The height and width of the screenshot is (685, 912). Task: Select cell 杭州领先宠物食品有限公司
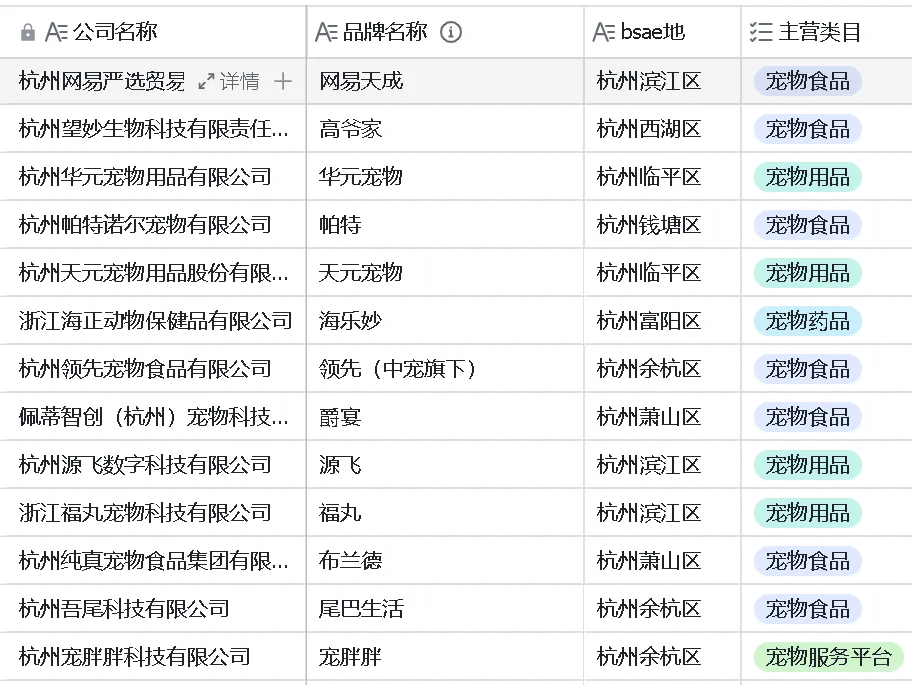153,369
